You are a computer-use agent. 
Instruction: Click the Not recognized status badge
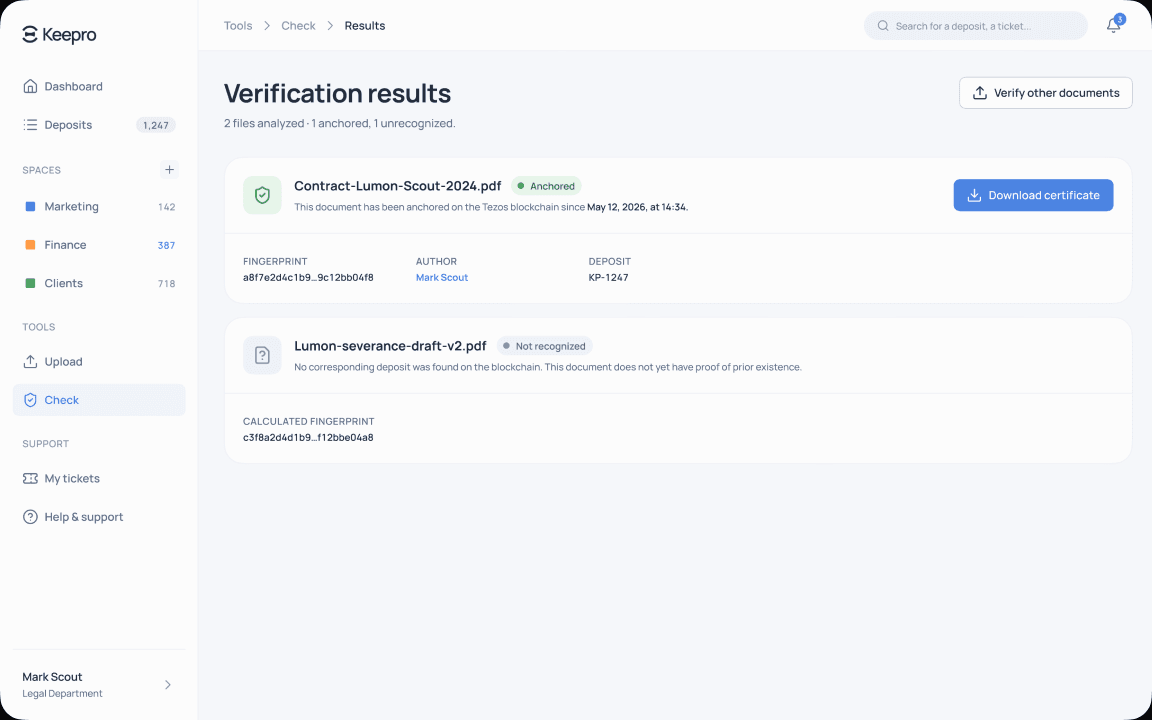(x=544, y=346)
